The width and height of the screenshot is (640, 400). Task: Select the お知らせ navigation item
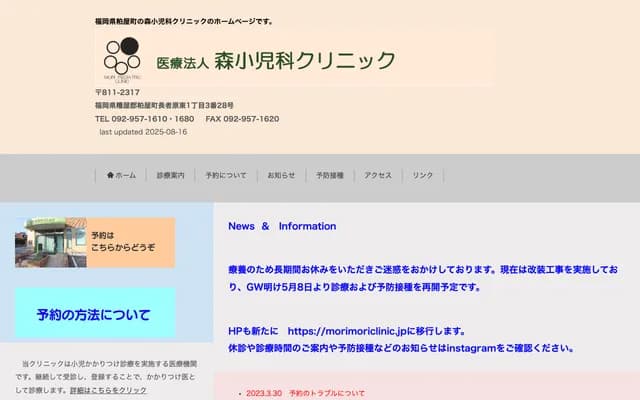[281, 175]
